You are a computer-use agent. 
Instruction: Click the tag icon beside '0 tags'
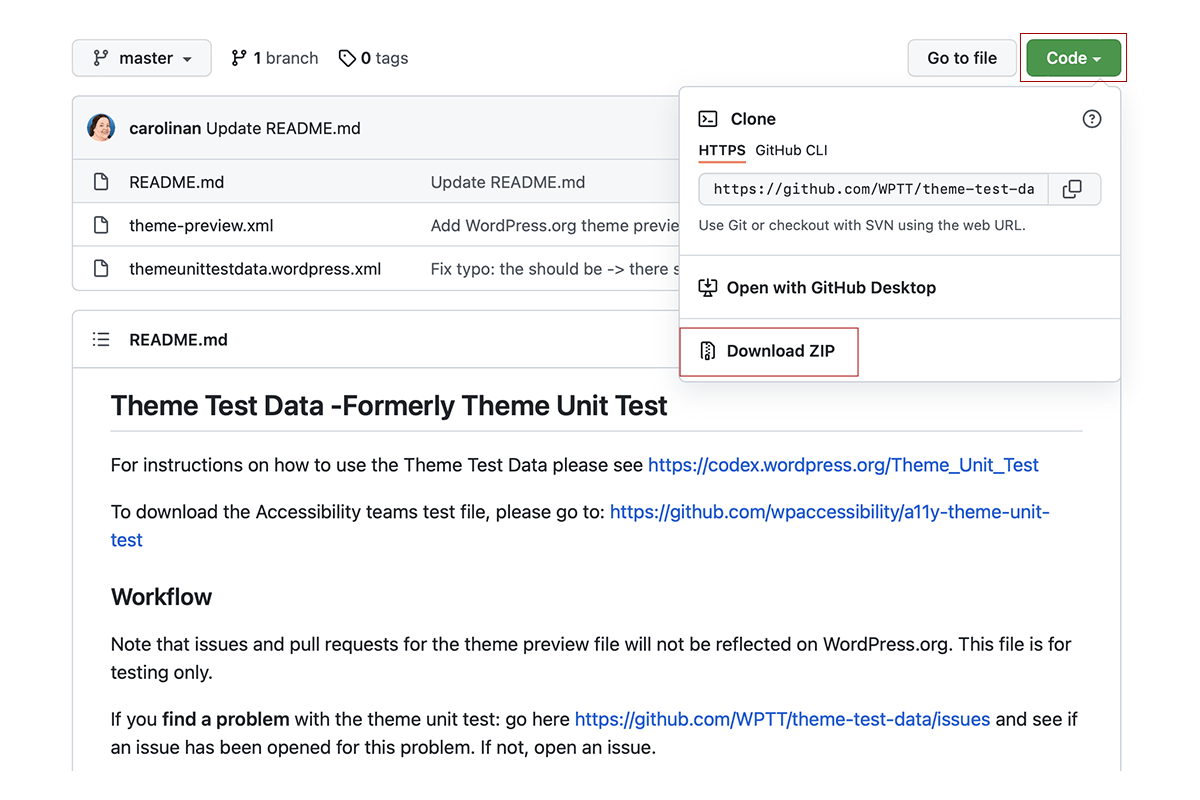347,58
